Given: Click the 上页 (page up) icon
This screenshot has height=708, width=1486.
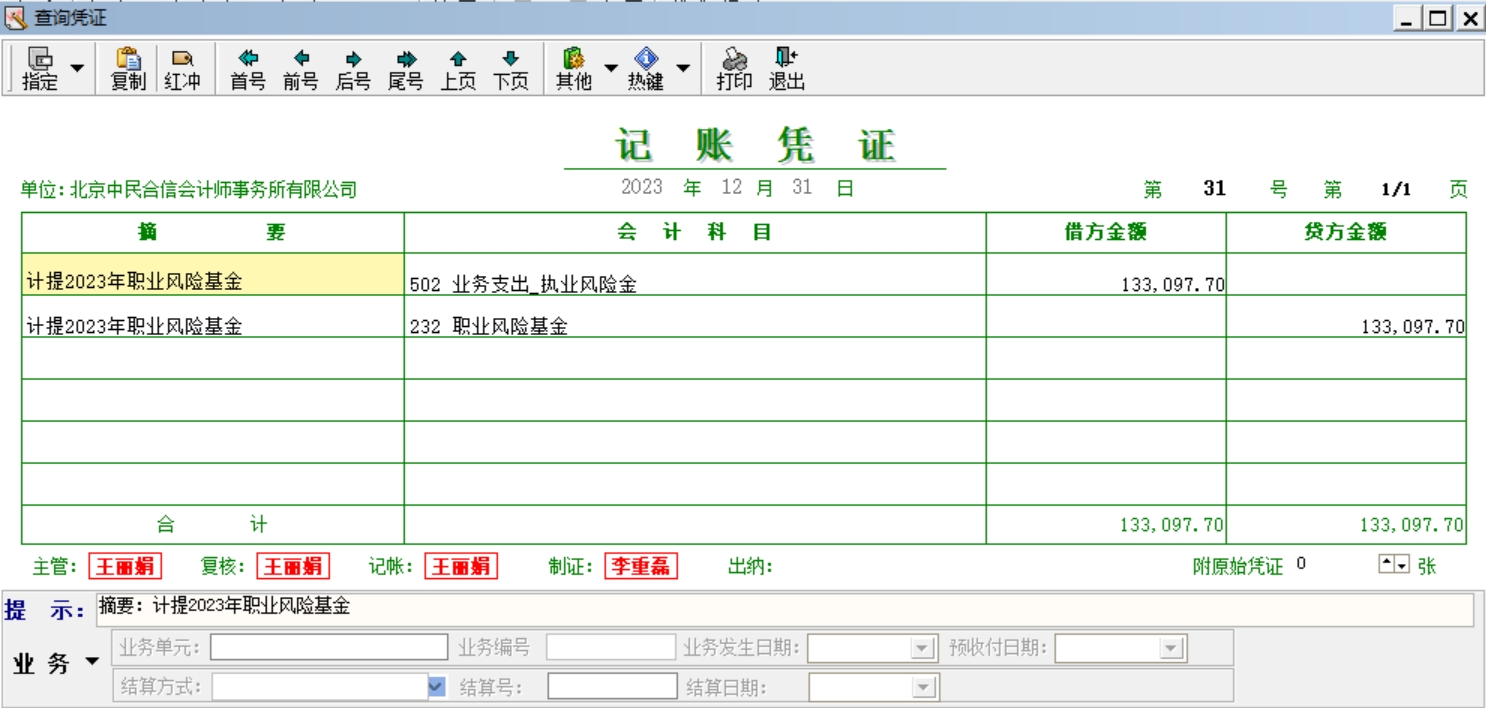Looking at the screenshot, I should coord(458,69).
